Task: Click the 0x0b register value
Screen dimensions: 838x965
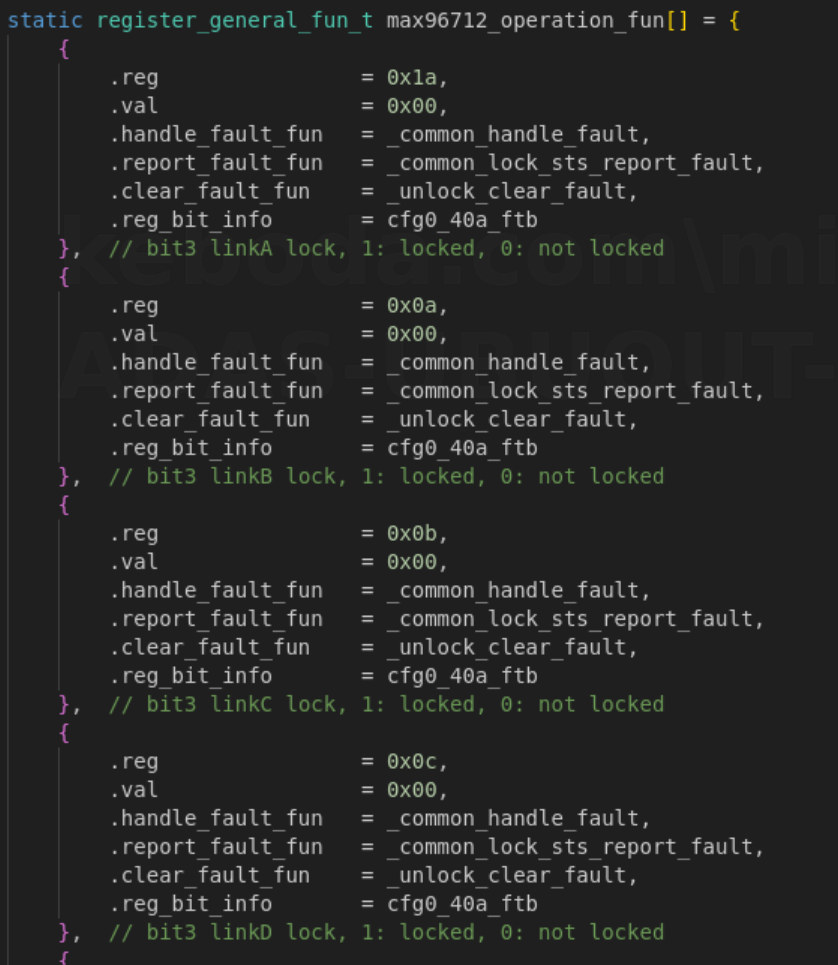Action: (x=411, y=533)
